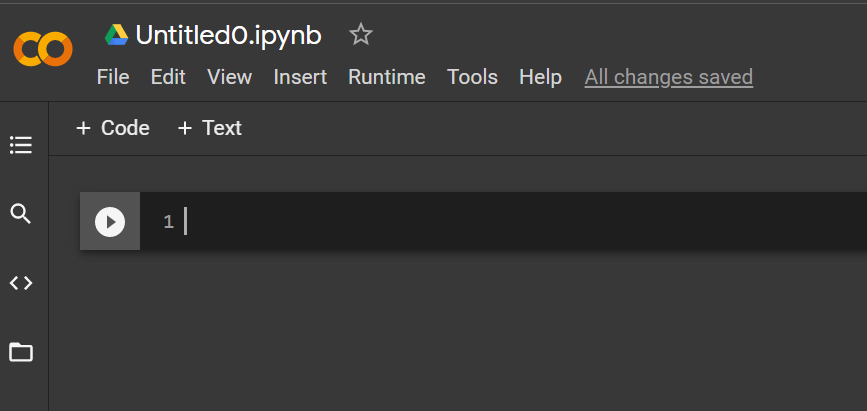Run the code cell with the play button
Screen dimensions: 867x411
tap(110, 222)
